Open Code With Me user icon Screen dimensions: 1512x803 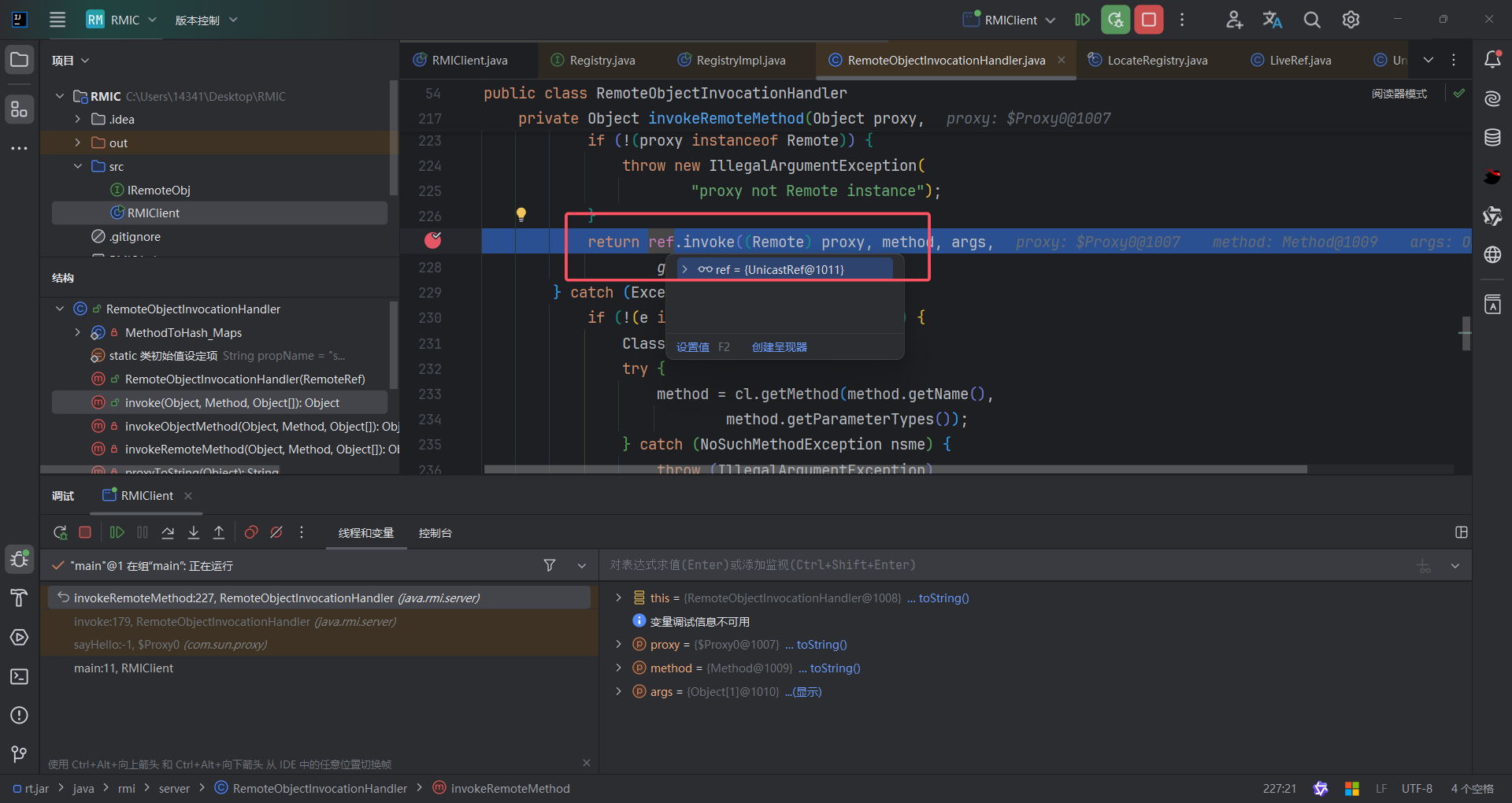(1234, 20)
